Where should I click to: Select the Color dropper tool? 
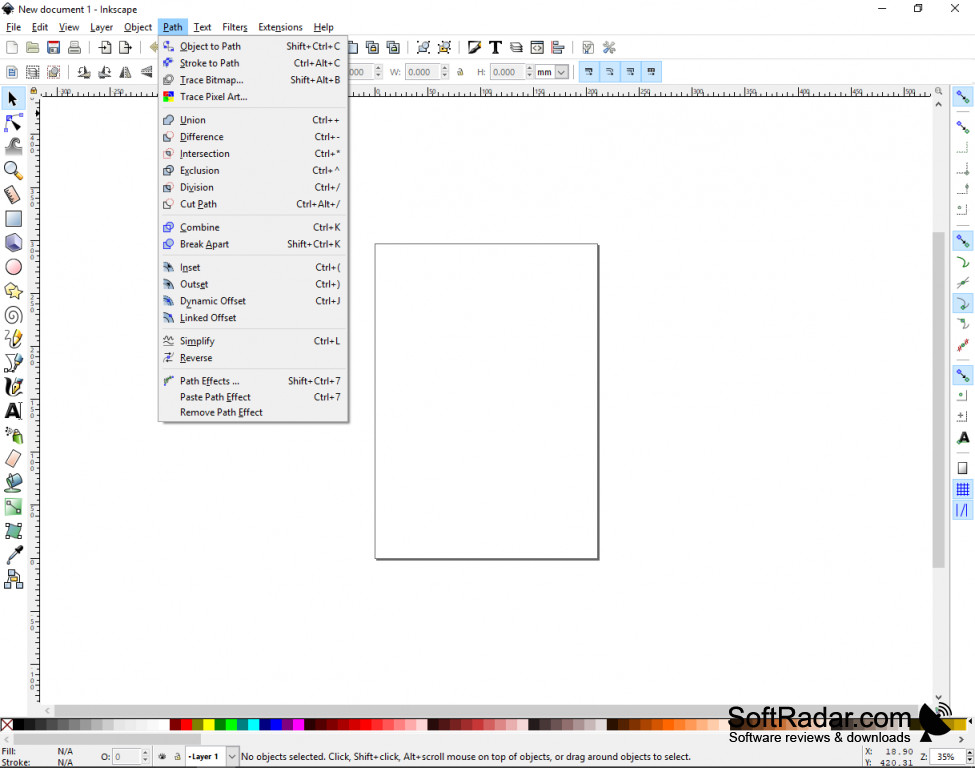pos(13,555)
